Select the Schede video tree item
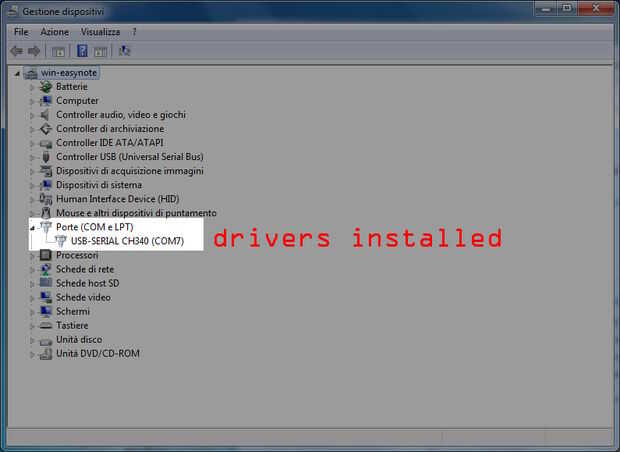Viewport: 620px width, 452px height. point(83,297)
